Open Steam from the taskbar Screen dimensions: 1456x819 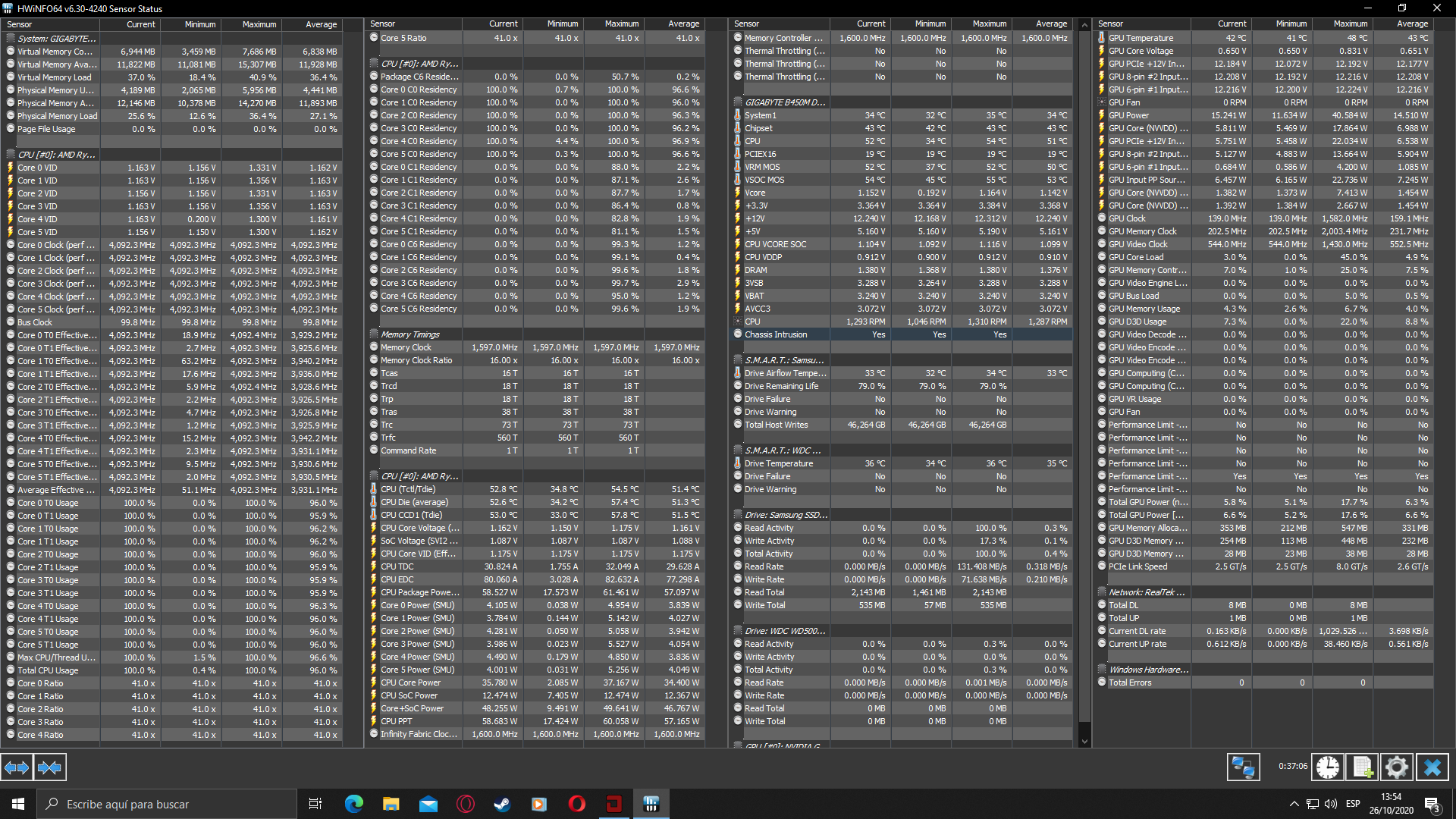tap(502, 804)
